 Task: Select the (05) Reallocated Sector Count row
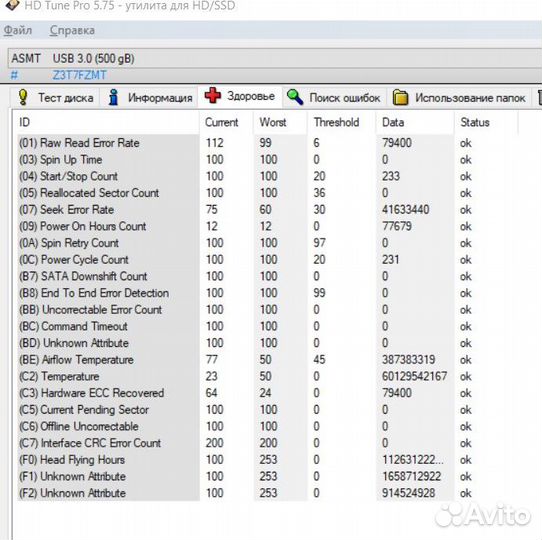pyautogui.click(x=268, y=193)
